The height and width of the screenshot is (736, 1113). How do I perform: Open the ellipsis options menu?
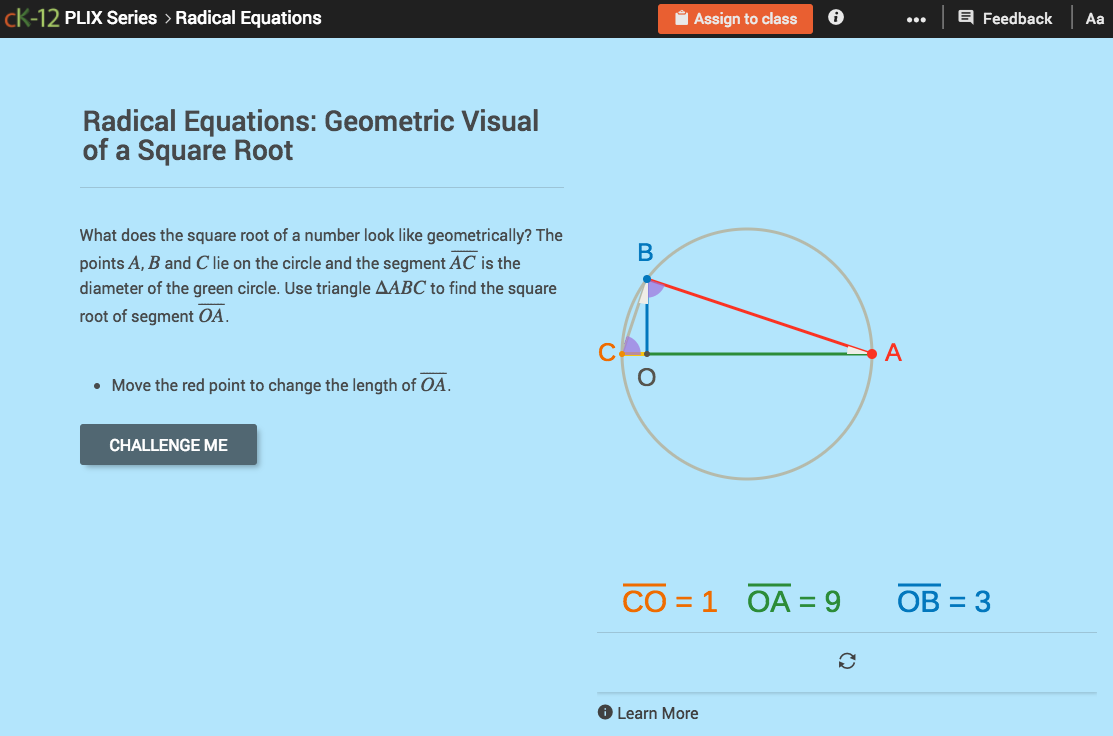click(916, 18)
